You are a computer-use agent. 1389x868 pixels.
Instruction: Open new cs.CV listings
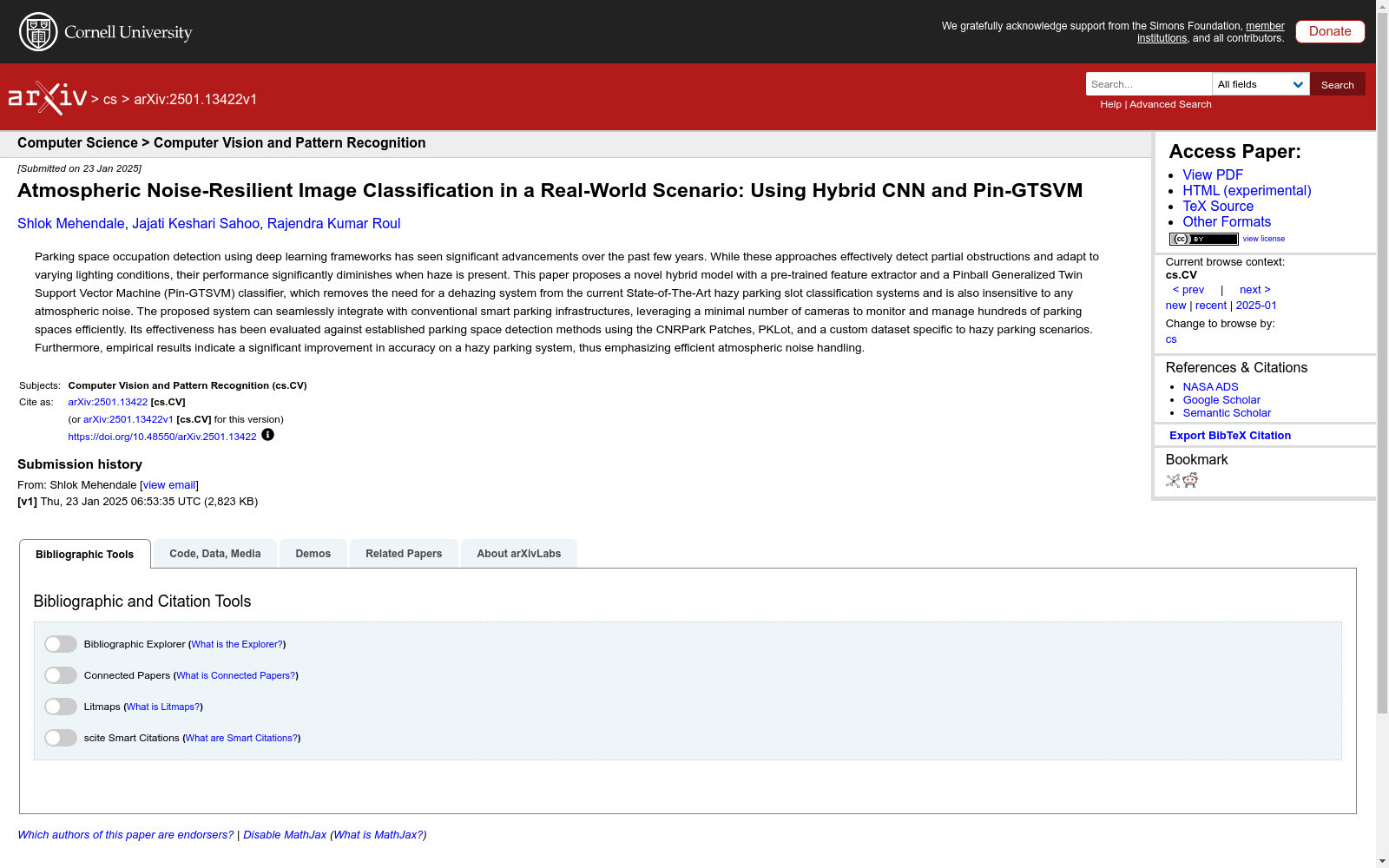(1175, 306)
